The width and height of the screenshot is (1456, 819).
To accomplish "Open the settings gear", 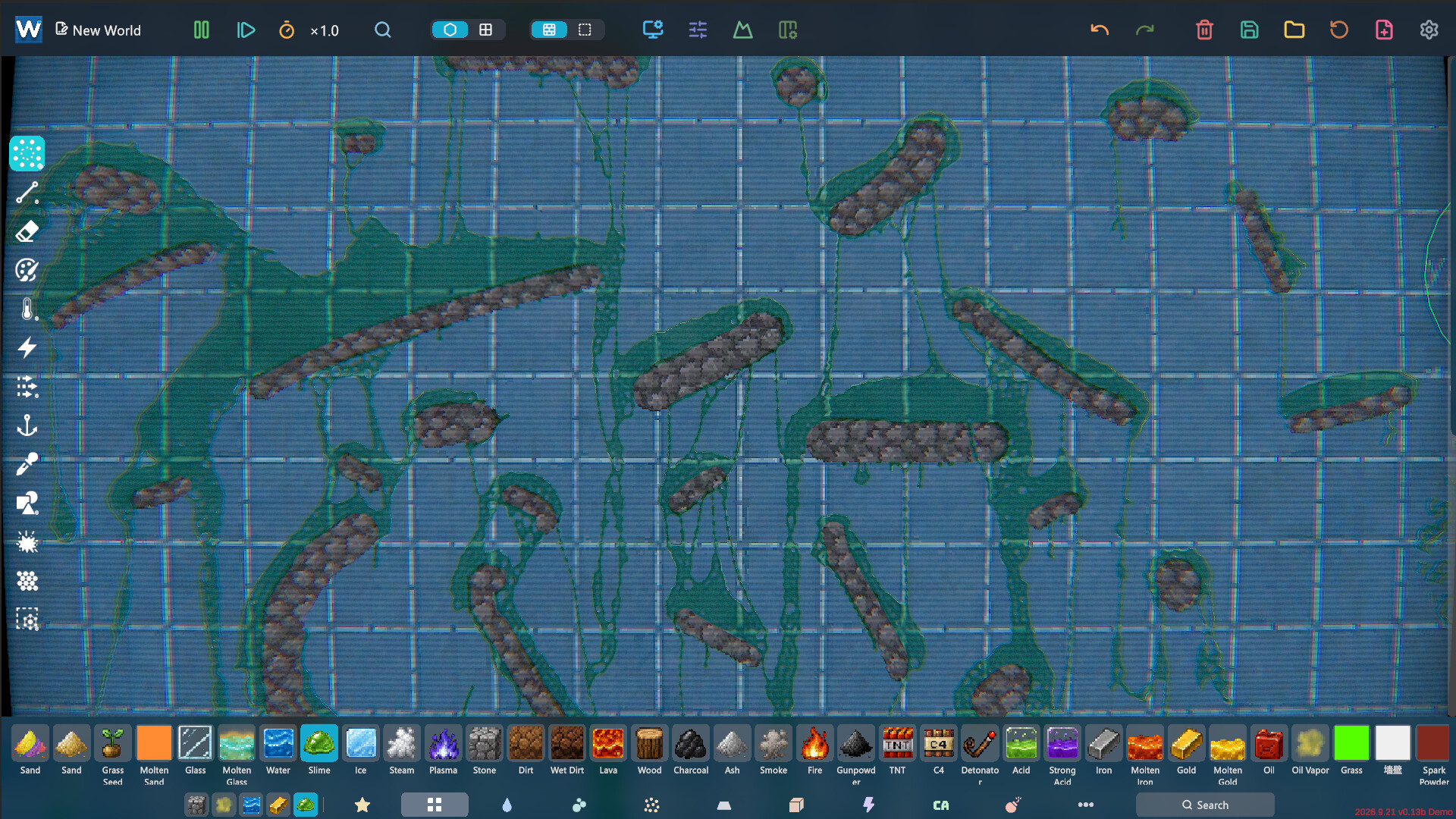I will (1429, 30).
